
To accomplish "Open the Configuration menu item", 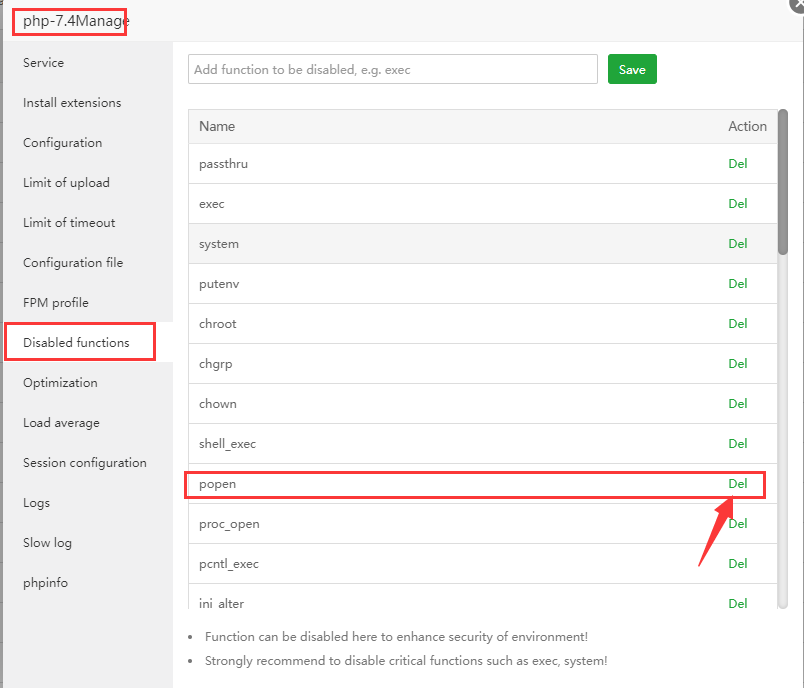I will pyautogui.click(x=63, y=143).
